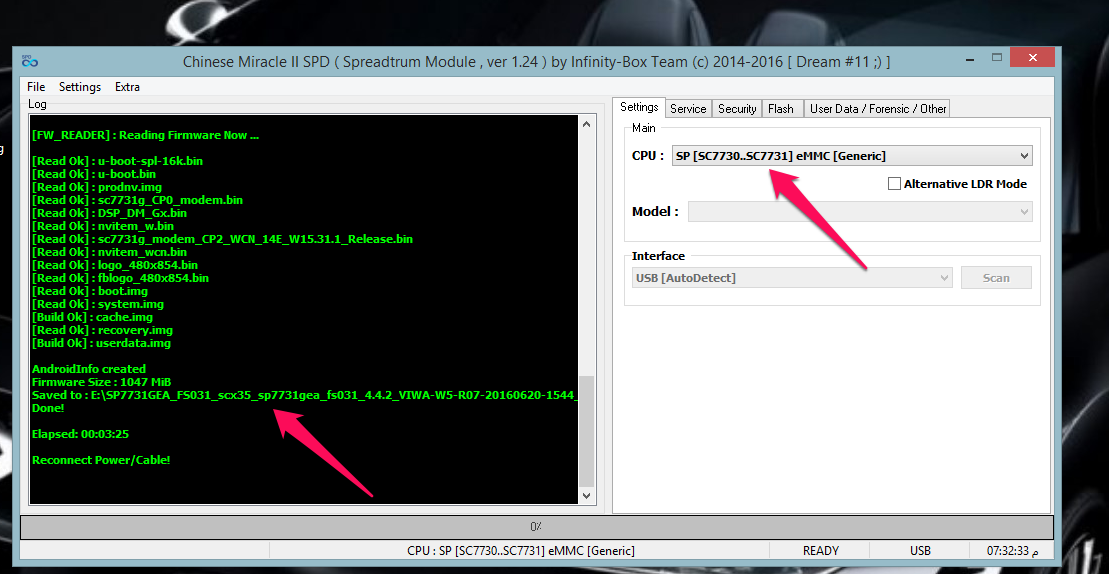This screenshot has height=574, width=1109.
Task: Click the DSP_DM_Gx.bin log entry
Action: coord(110,213)
